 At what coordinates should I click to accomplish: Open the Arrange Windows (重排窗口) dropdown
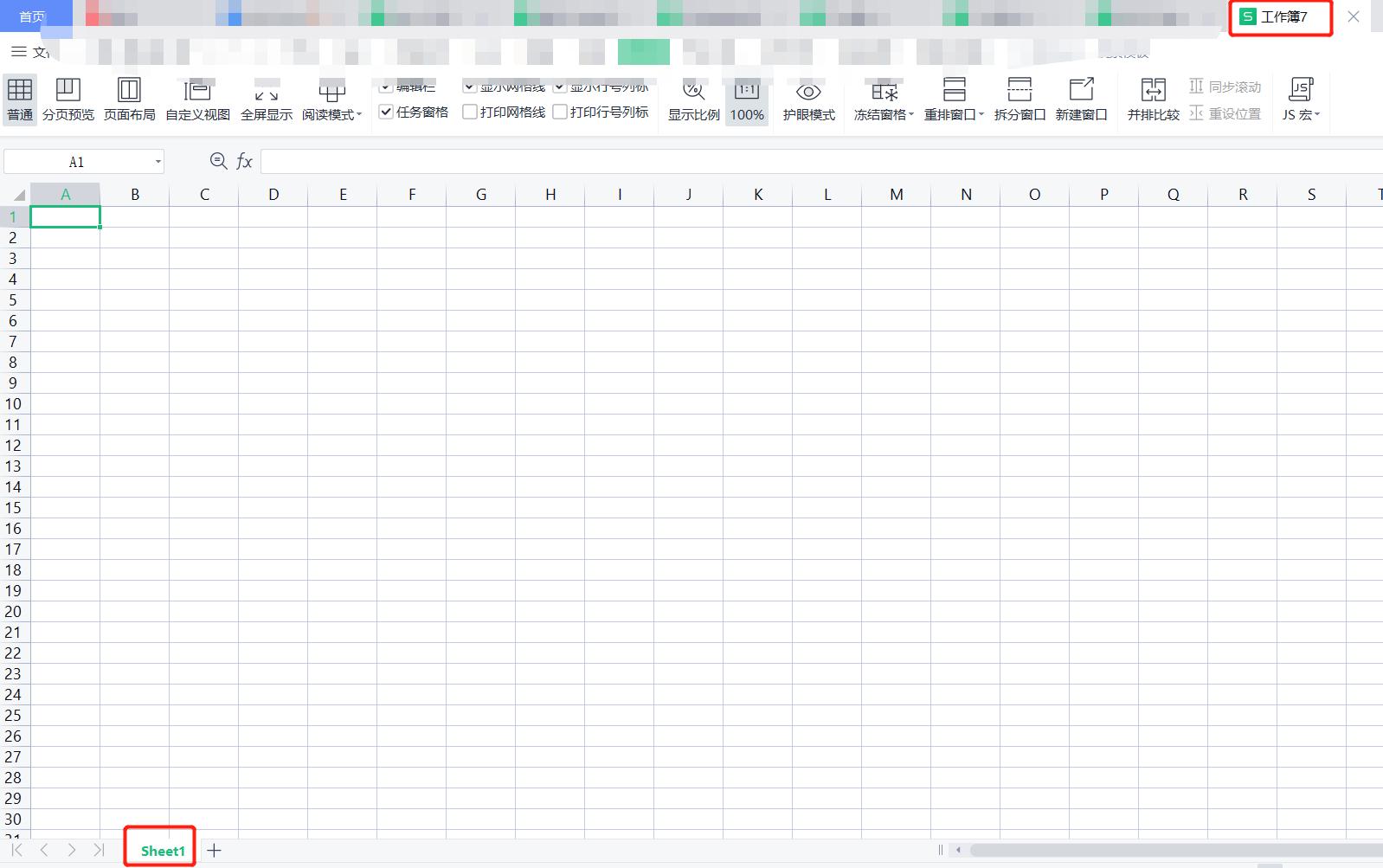click(x=955, y=100)
